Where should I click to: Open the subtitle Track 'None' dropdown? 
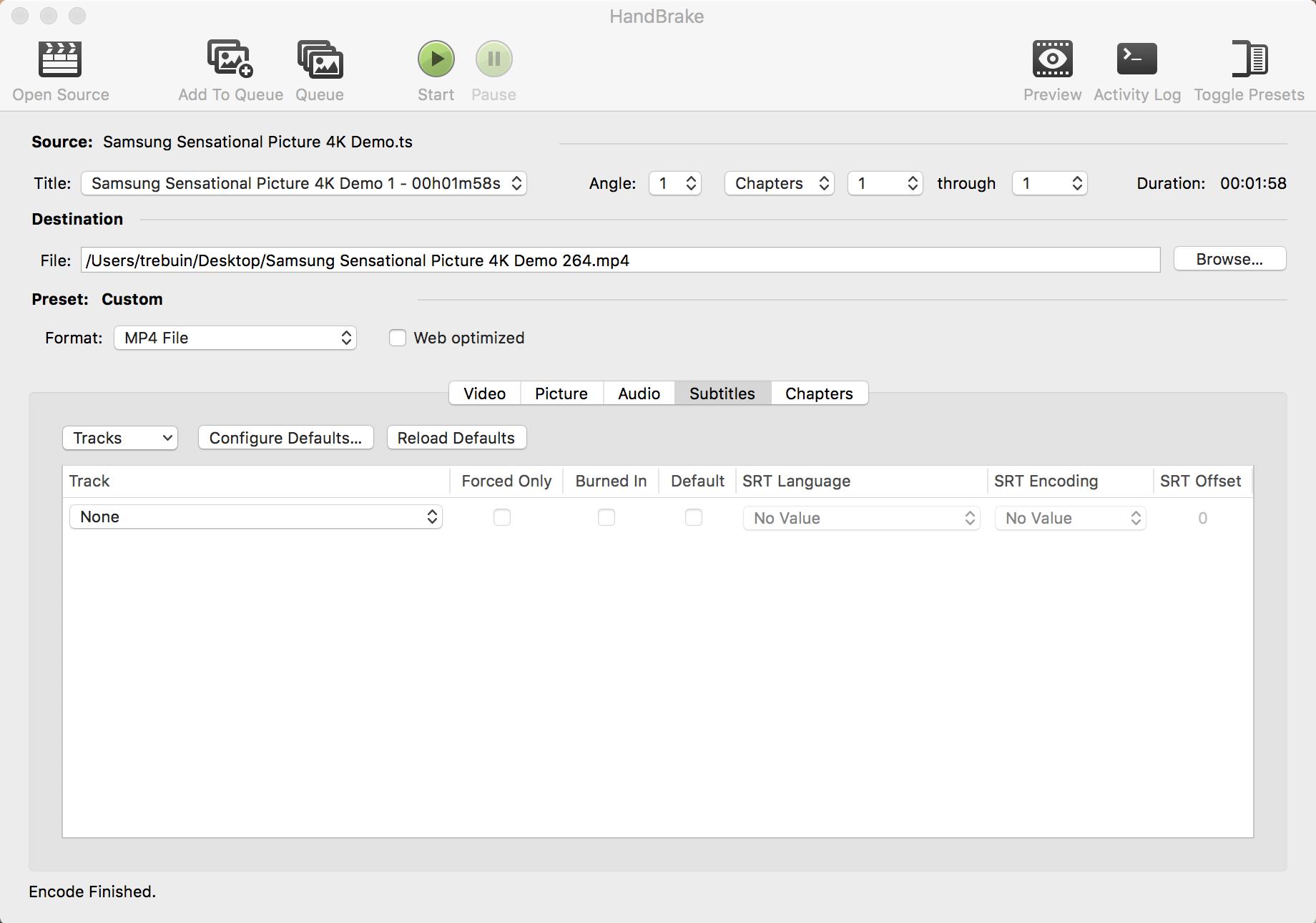pyautogui.click(x=256, y=517)
